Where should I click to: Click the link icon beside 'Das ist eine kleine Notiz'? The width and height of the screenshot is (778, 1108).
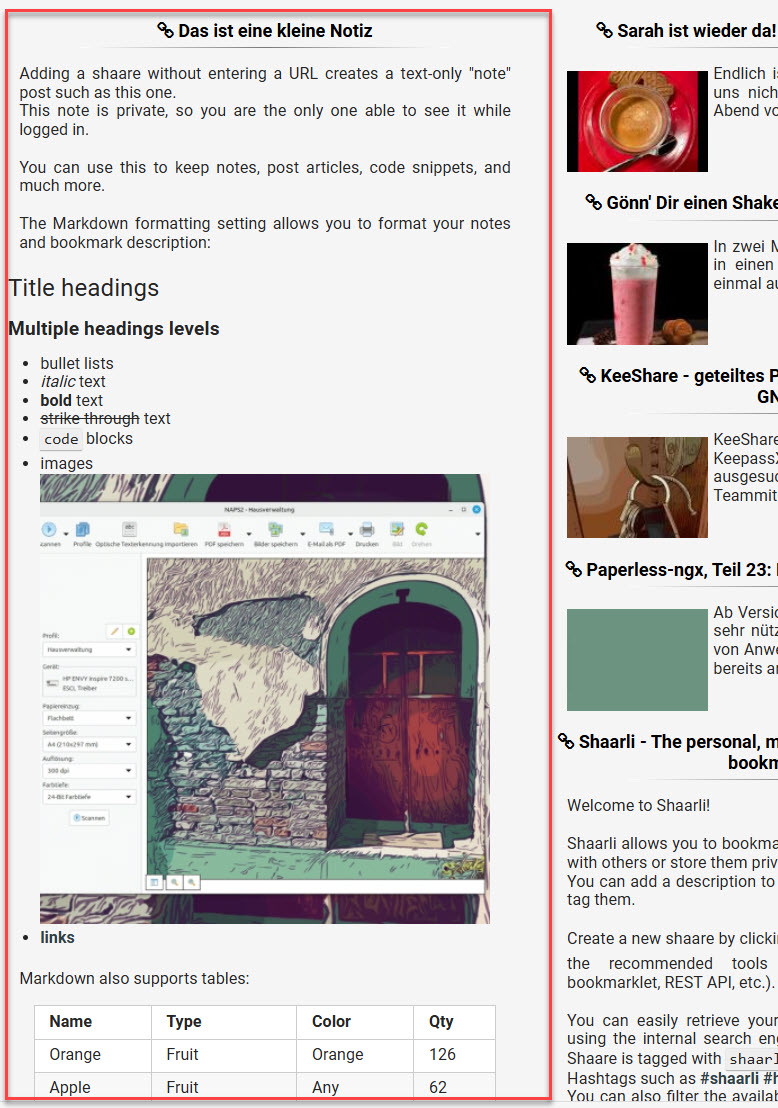[x=166, y=31]
